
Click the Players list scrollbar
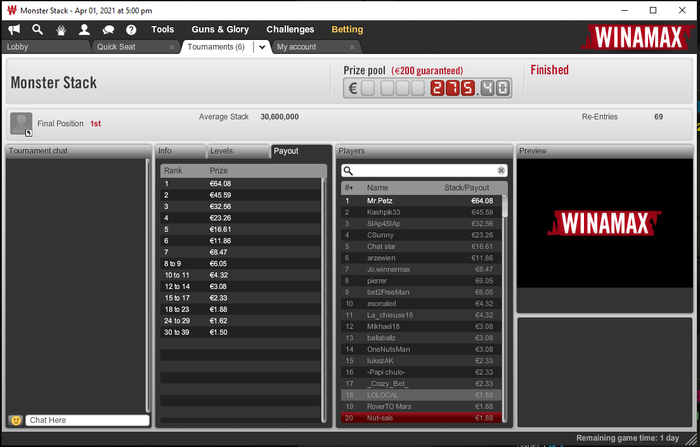coord(505,308)
